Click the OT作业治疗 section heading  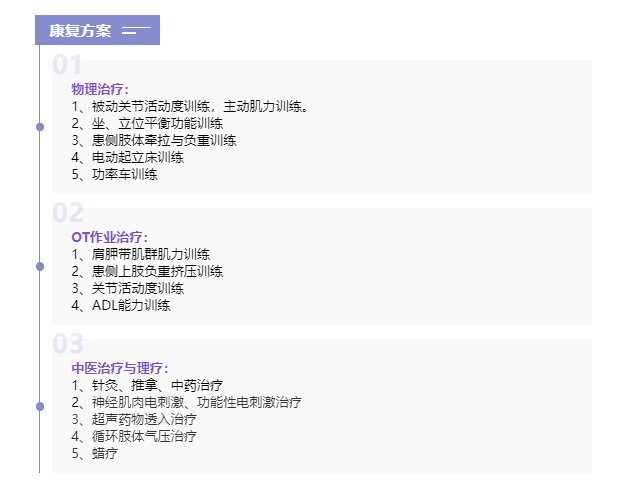pyautogui.click(x=109, y=237)
